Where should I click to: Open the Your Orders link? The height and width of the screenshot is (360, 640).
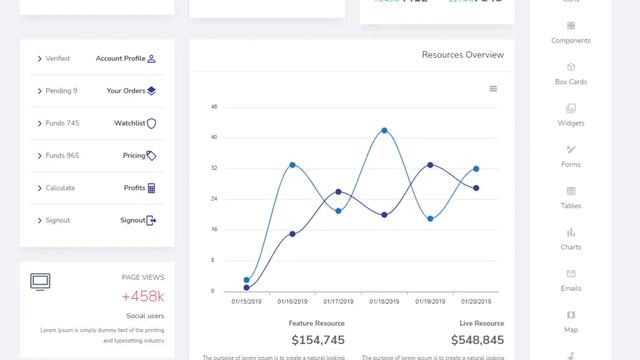[126, 91]
